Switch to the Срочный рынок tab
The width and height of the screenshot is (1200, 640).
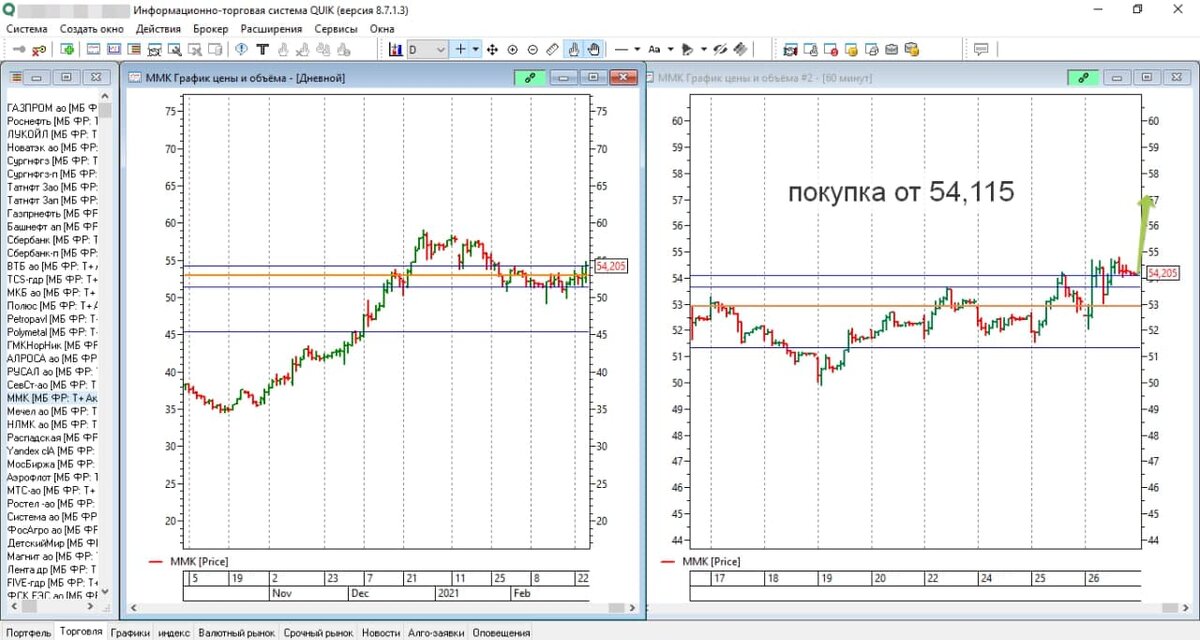[318, 632]
